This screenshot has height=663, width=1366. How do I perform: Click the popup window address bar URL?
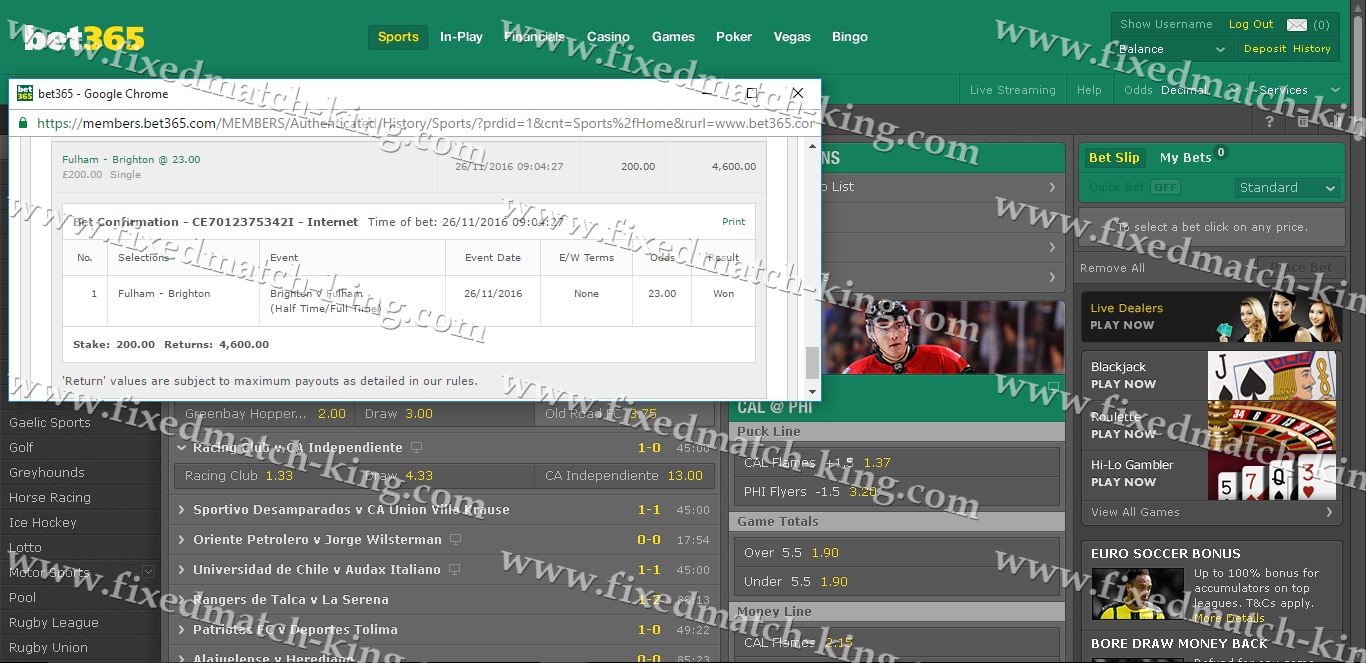click(x=426, y=124)
